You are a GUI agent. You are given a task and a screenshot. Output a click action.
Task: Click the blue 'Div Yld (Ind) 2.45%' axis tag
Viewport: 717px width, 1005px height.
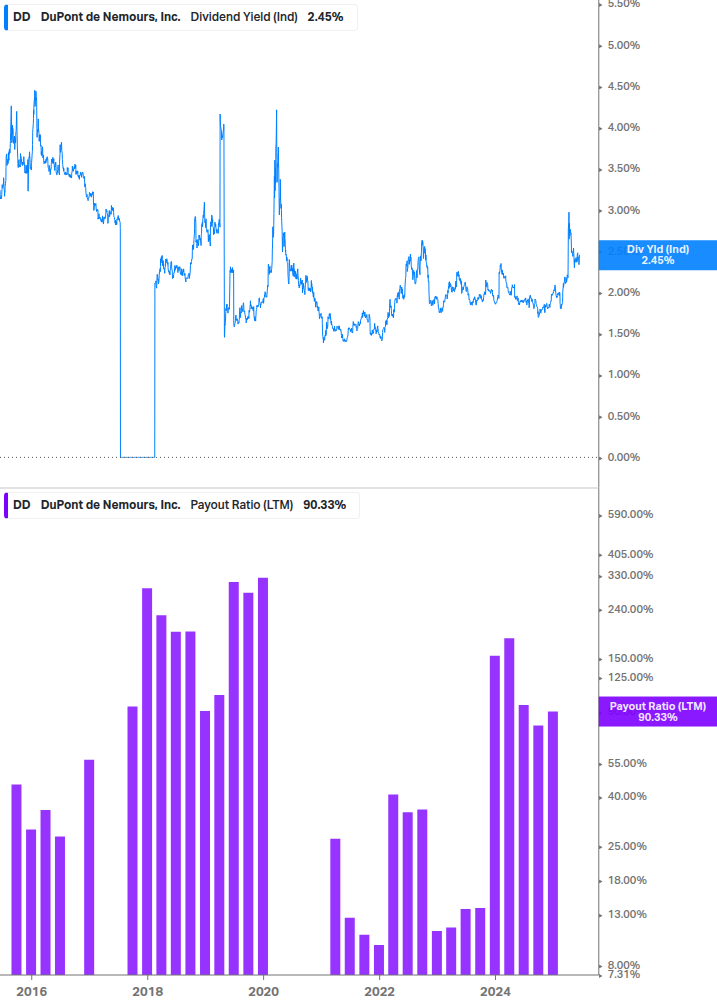(x=657, y=255)
